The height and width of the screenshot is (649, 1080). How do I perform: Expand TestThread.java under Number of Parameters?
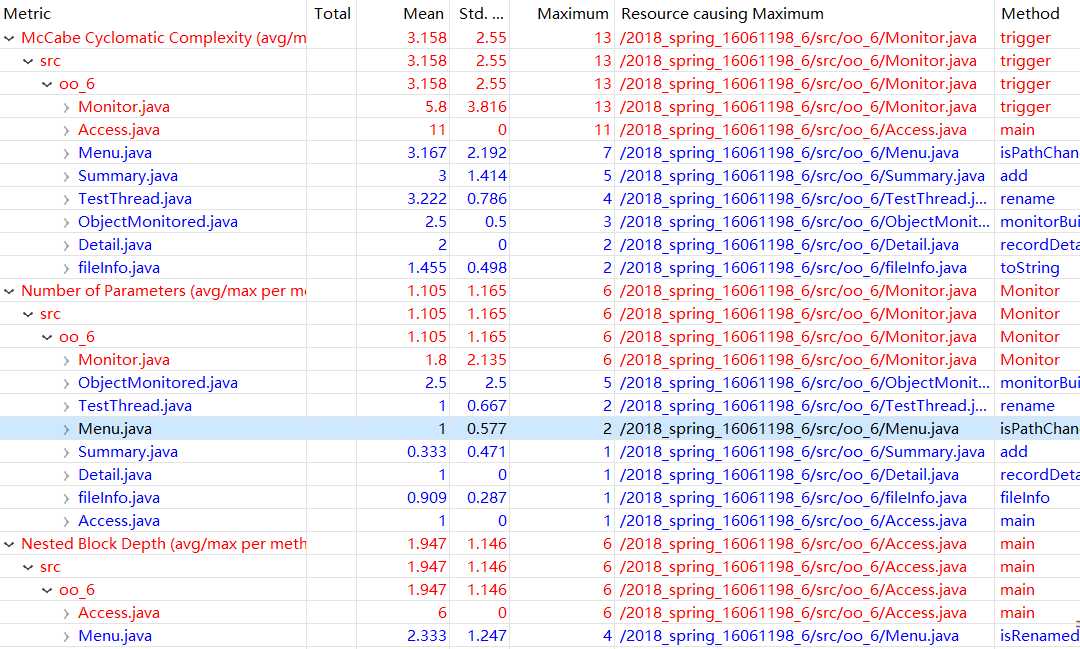click(66, 406)
